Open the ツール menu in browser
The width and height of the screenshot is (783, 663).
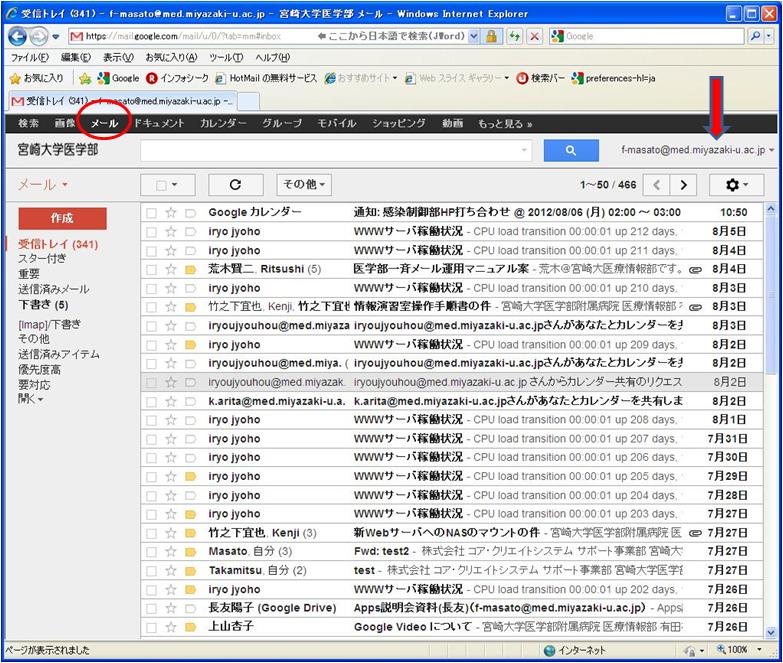point(225,58)
